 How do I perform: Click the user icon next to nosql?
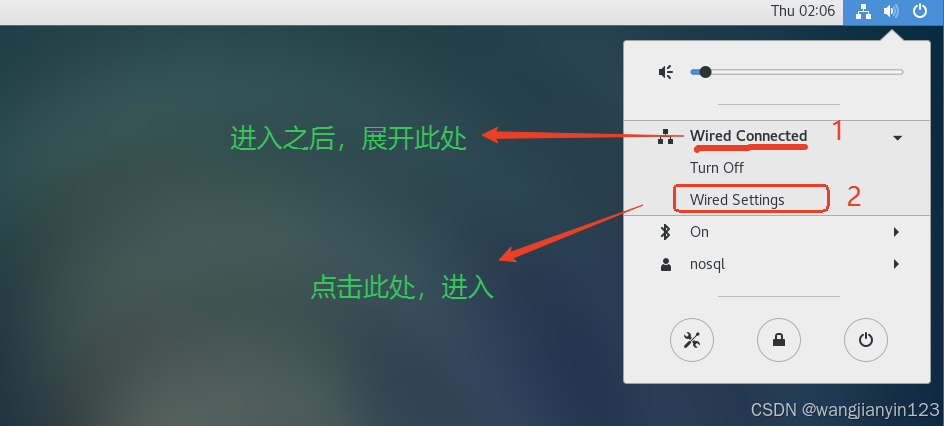click(666, 264)
